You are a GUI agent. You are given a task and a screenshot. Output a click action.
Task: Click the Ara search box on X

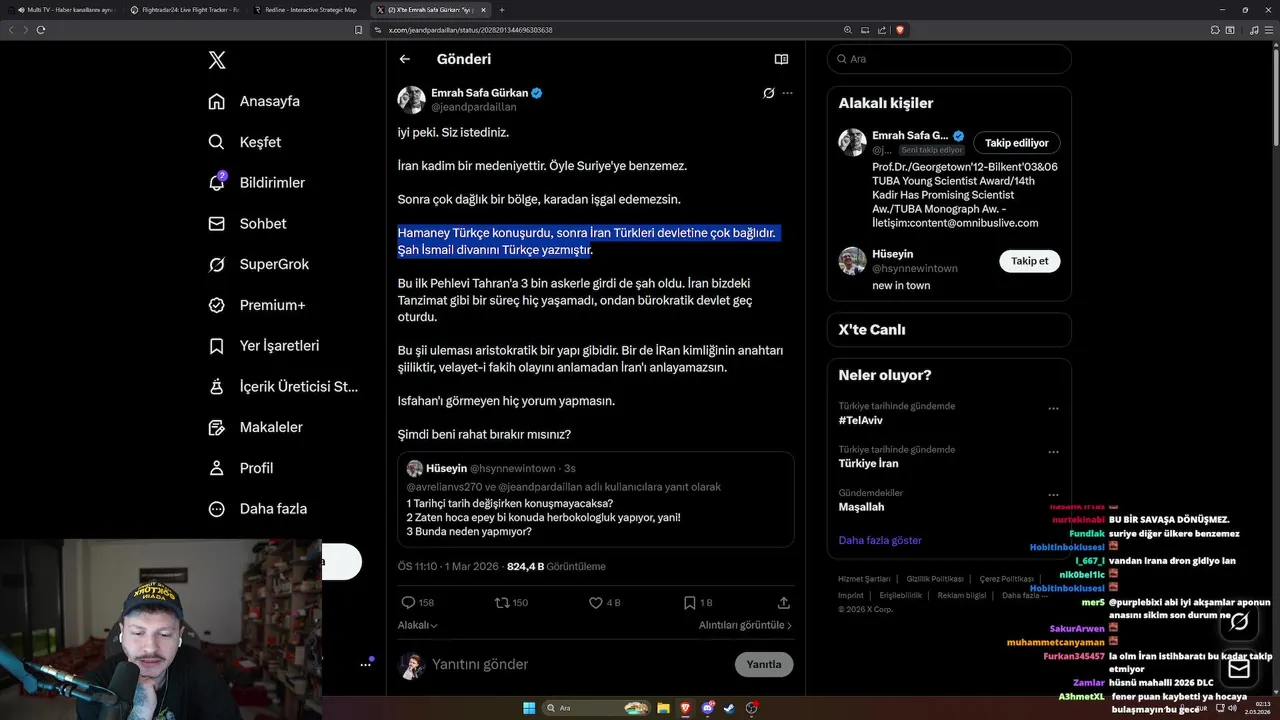[x=949, y=59]
